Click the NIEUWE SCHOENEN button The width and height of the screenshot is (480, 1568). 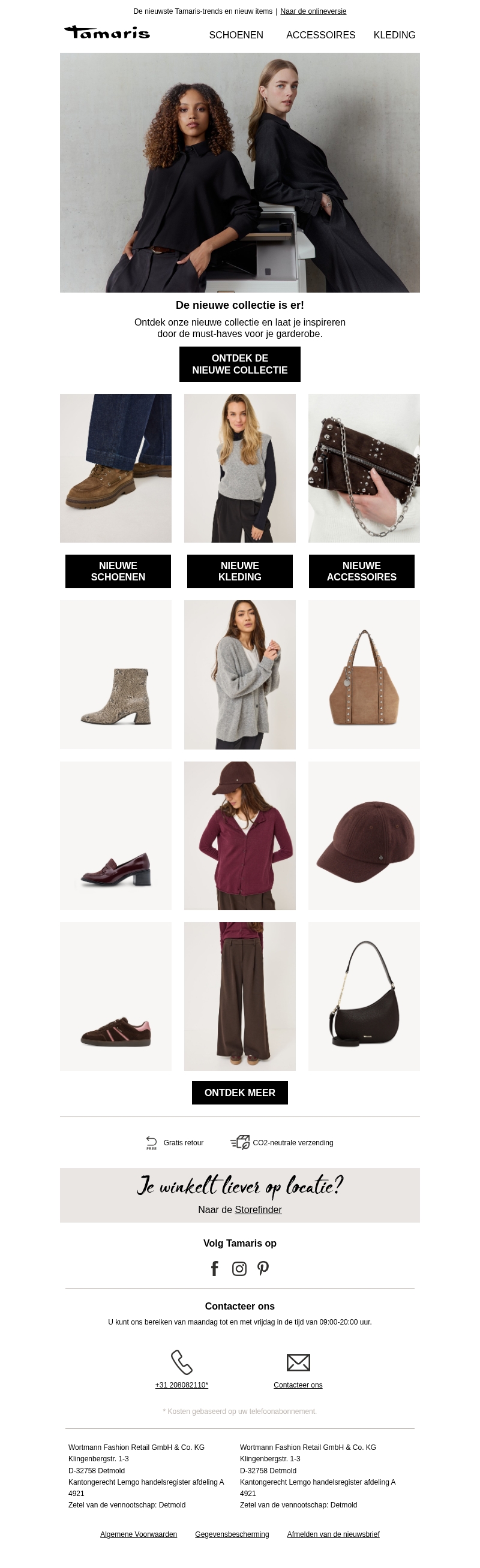tap(118, 571)
